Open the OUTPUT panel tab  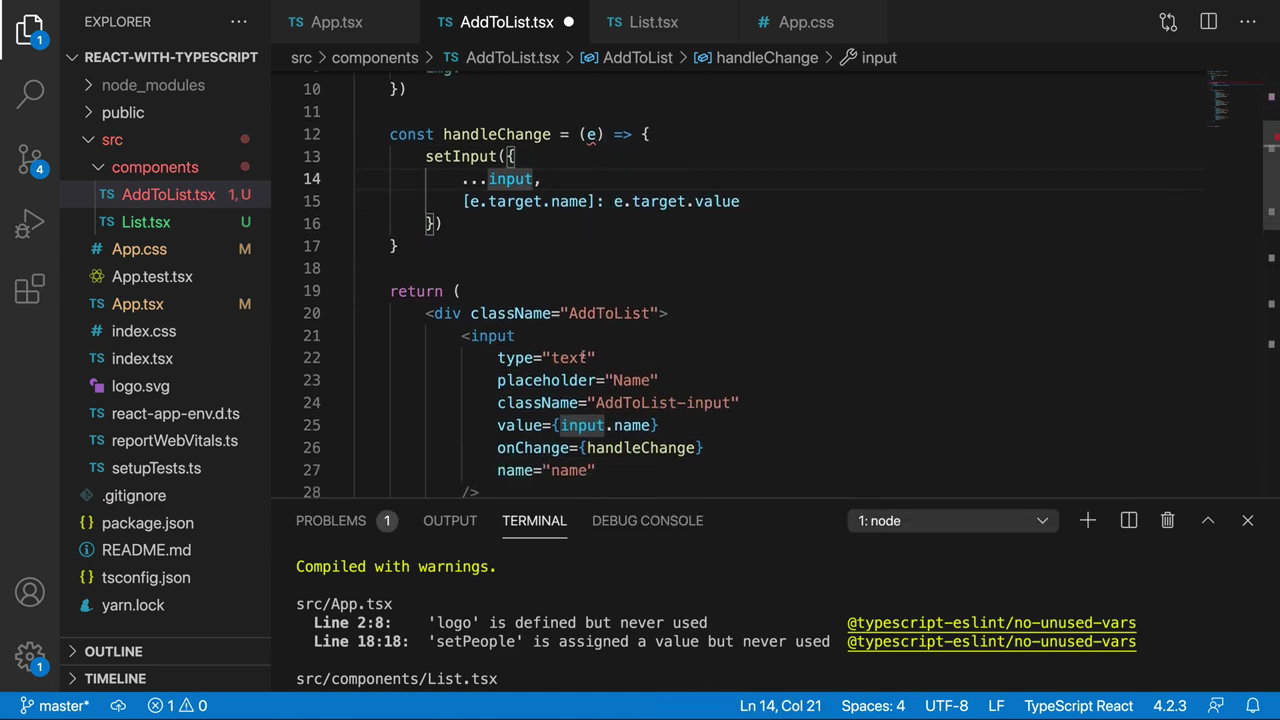[x=450, y=520]
